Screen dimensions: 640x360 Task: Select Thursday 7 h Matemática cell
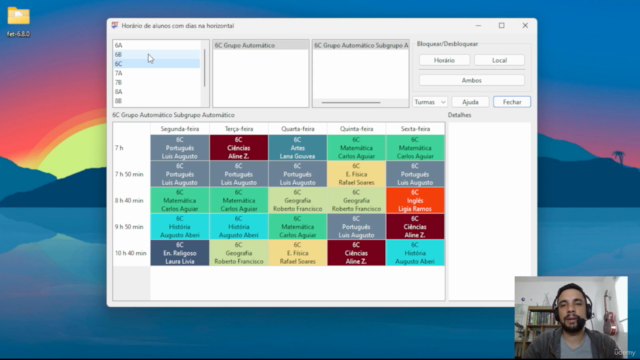pyautogui.click(x=356, y=148)
